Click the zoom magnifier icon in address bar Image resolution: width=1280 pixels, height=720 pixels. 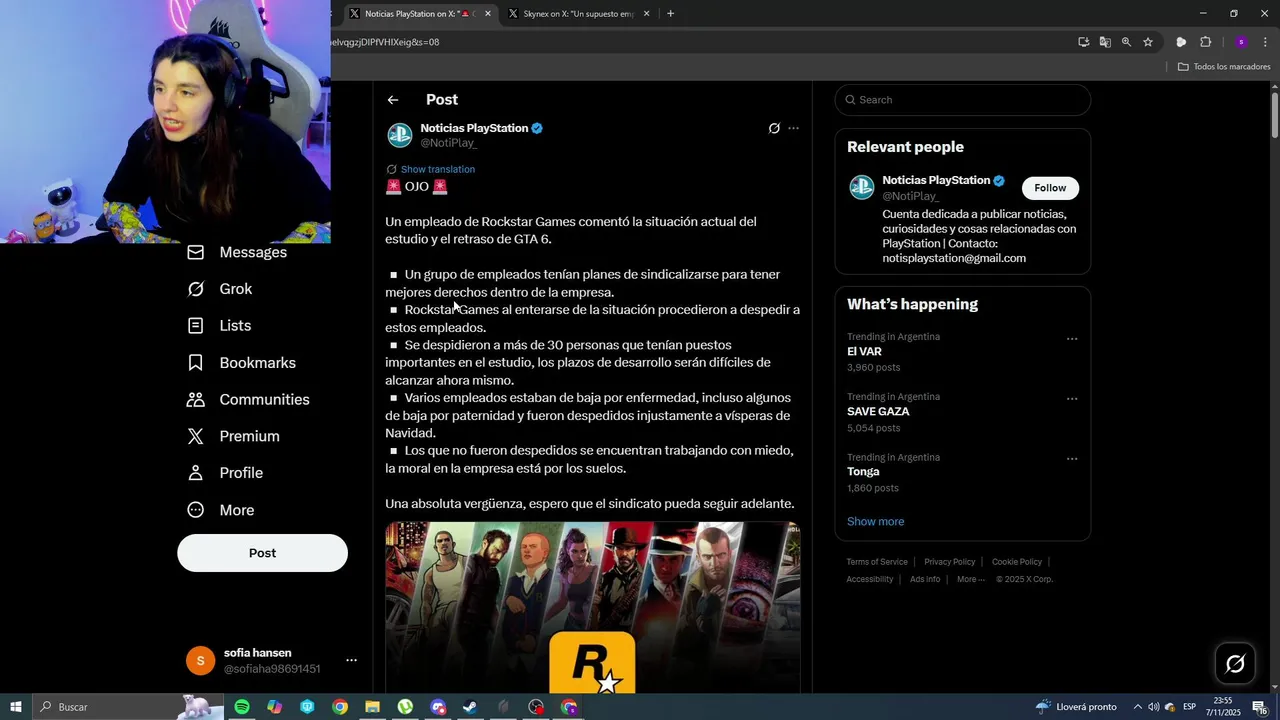coord(1126,42)
